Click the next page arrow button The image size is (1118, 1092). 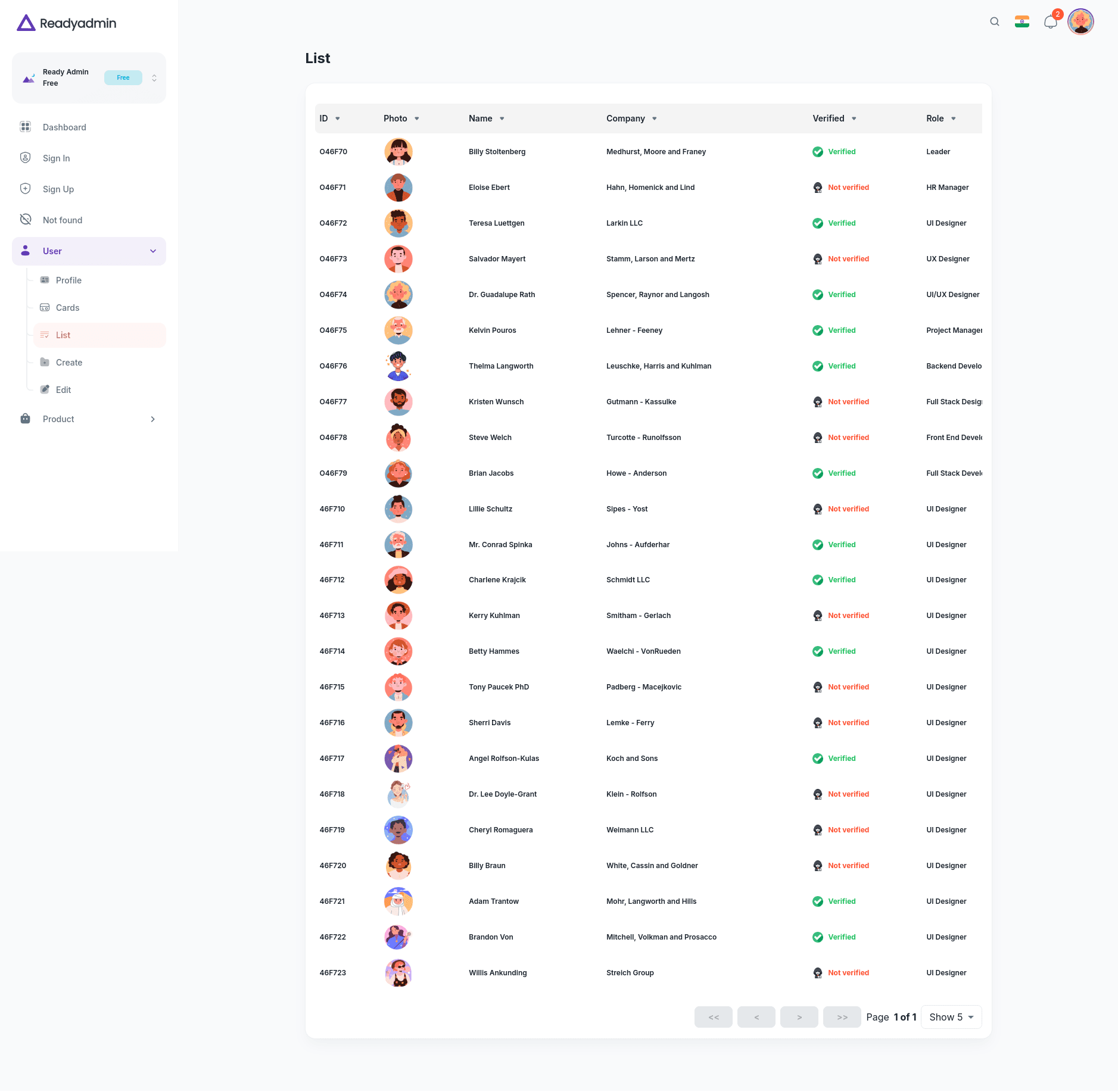pos(799,1017)
